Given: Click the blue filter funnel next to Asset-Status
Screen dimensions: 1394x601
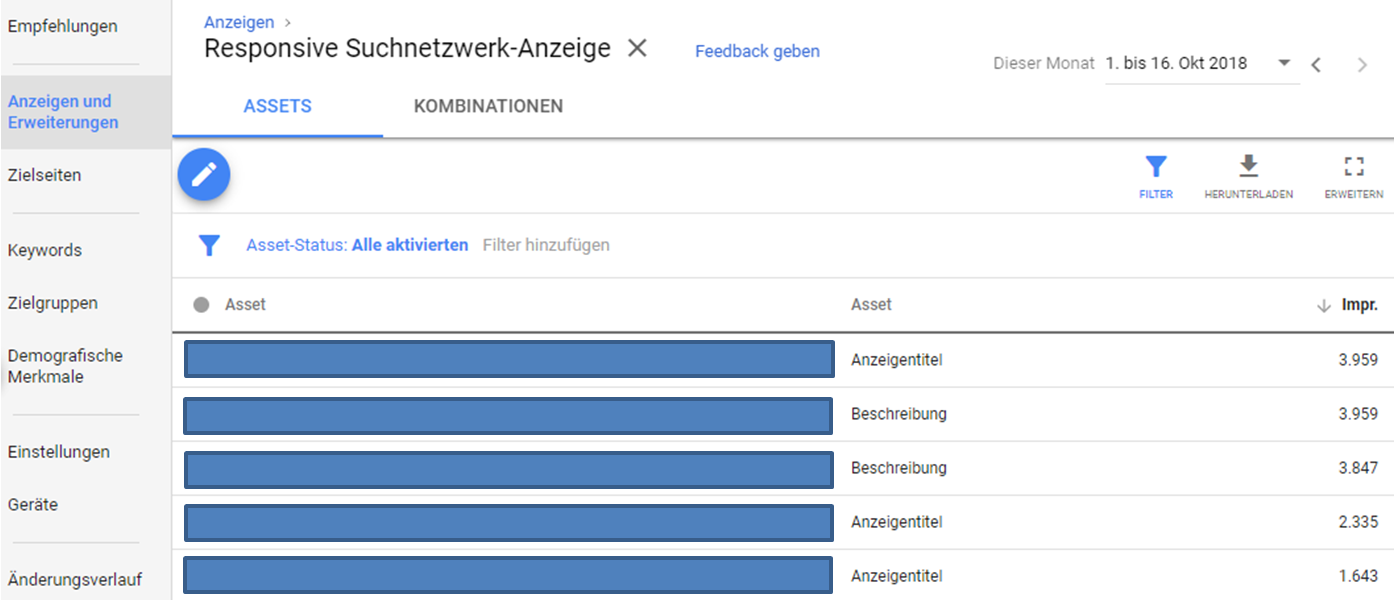Looking at the screenshot, I should [x=209, y=244].
